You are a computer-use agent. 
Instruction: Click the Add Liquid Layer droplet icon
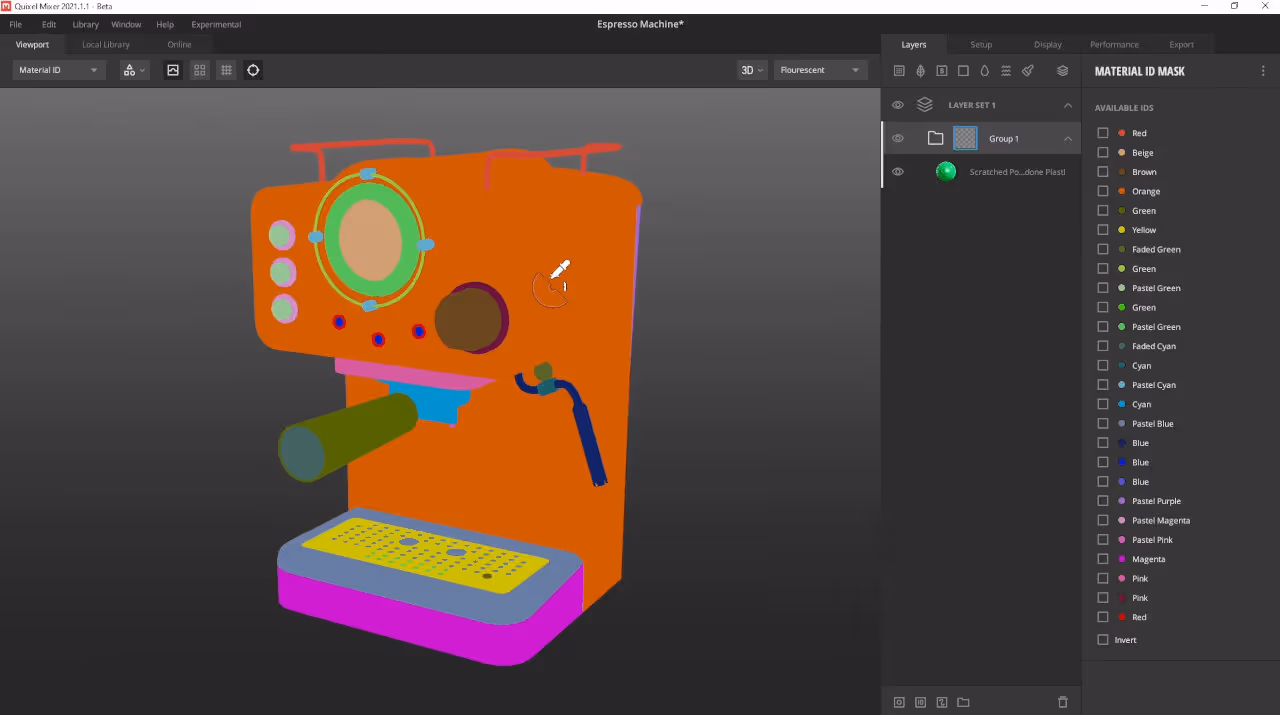coord(984,71)
